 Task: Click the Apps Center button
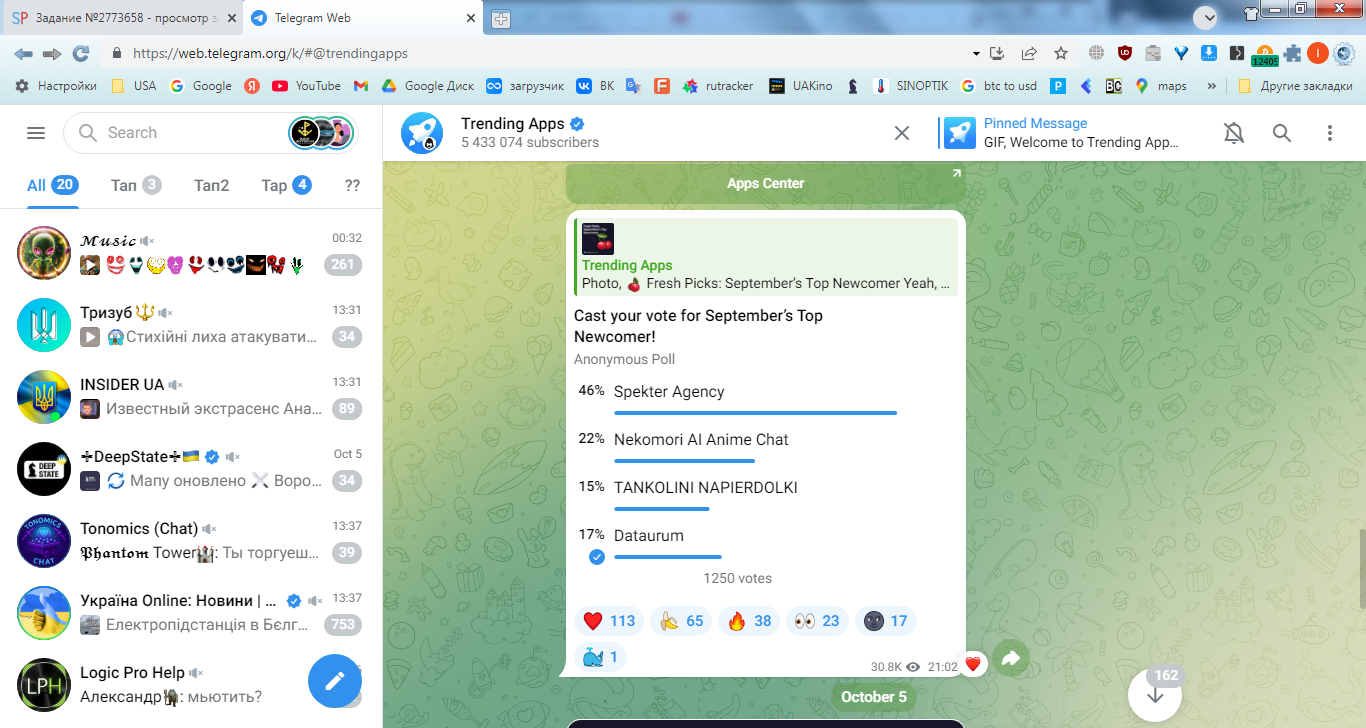tap(766, 183)
